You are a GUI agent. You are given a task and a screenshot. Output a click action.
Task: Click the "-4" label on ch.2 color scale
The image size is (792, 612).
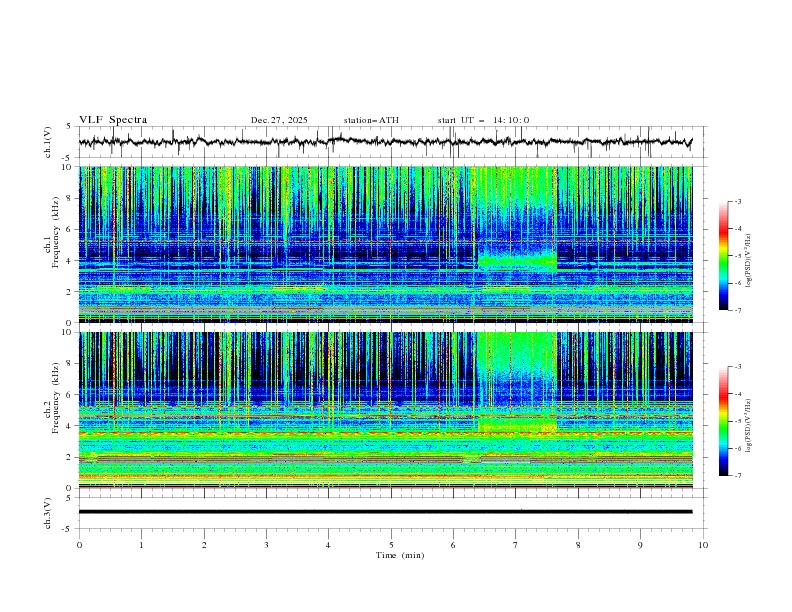[x=737, y=394]
